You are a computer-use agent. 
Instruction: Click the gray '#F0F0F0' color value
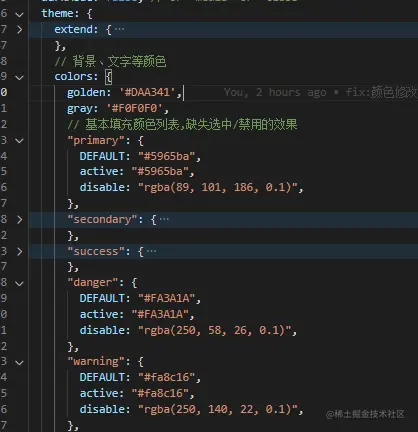[134, 108]
